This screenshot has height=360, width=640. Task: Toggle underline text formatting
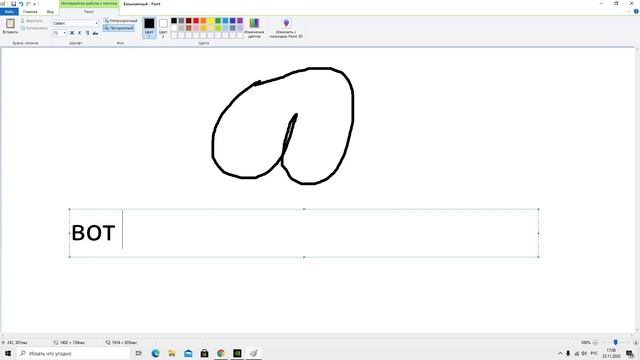tap(87, 33)
